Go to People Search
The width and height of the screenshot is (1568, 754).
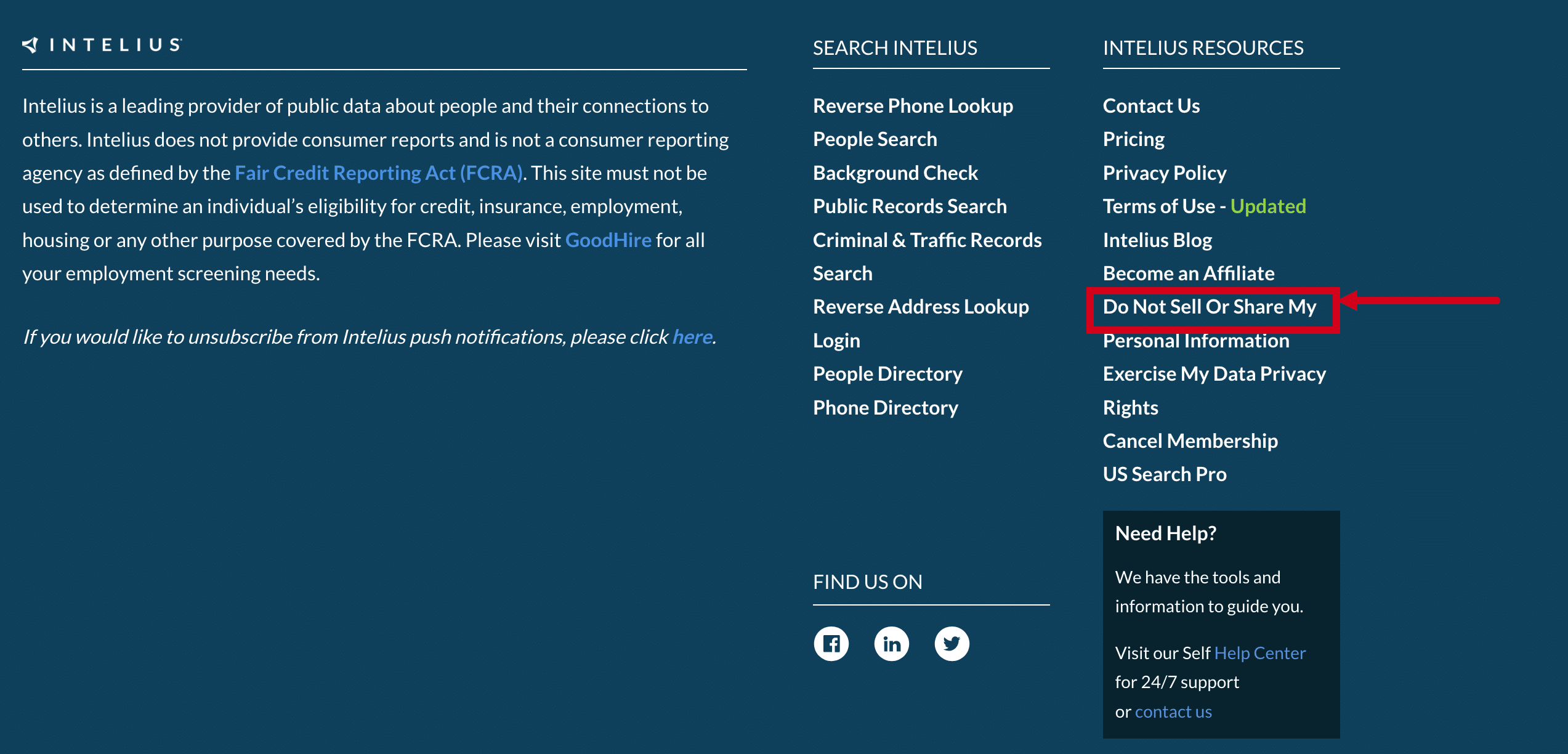pyautogui.click(x=875, y=139)
